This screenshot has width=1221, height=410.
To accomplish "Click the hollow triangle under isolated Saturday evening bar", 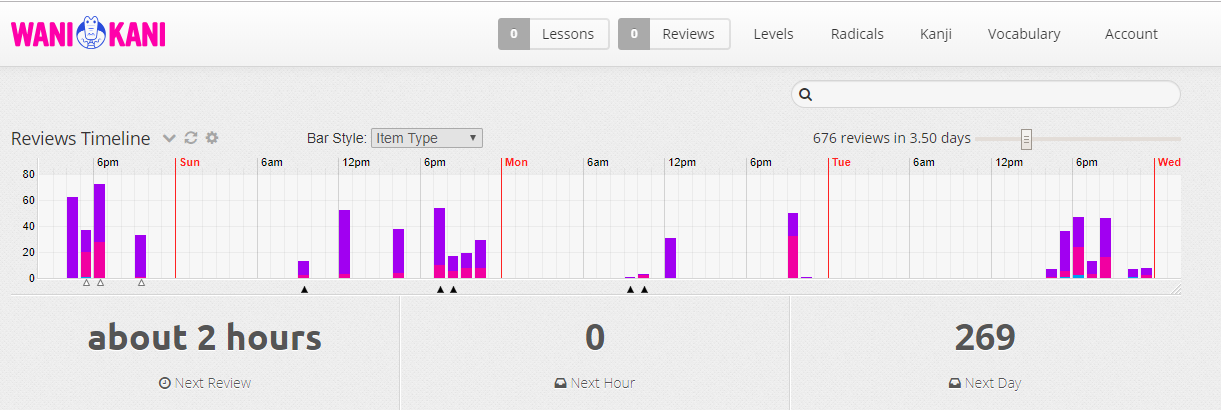I will (x=141, y=283).
